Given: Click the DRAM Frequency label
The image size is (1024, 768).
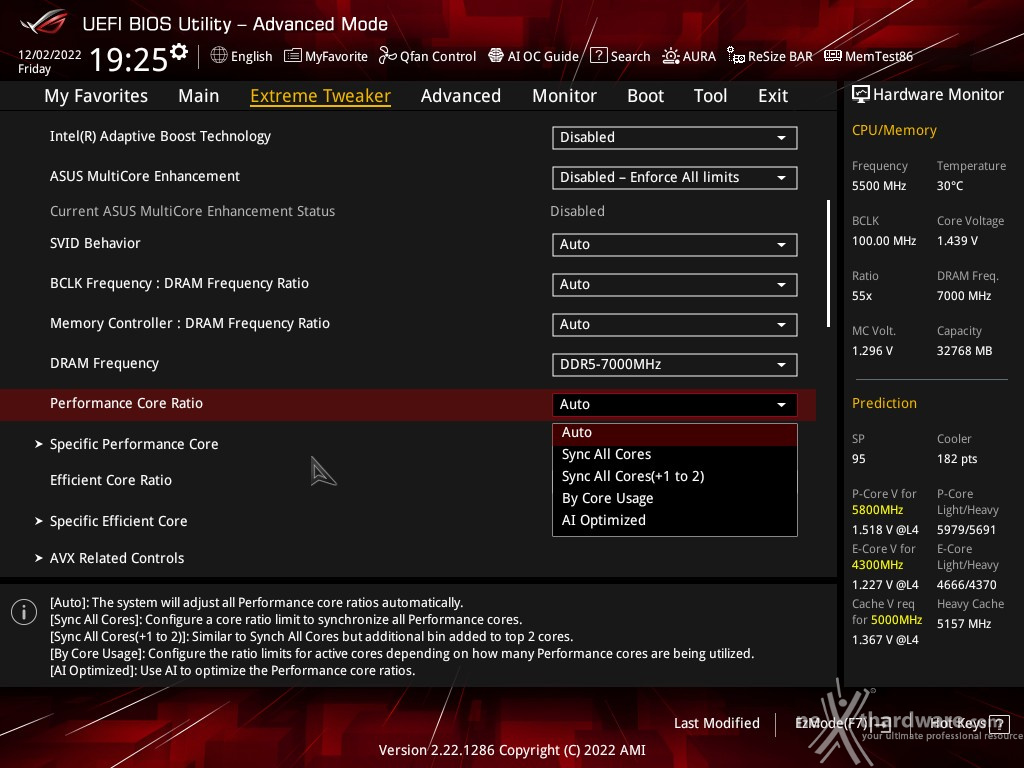Looking at the screenshot, I should click(104, 364).
